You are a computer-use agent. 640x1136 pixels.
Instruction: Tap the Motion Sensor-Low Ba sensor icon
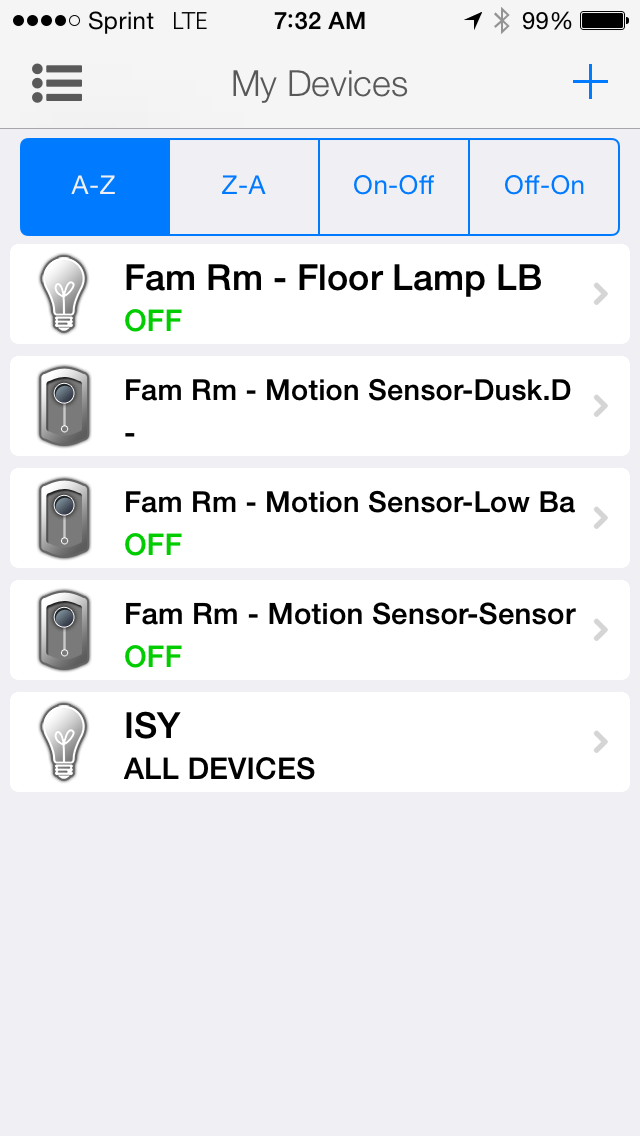coord(63,517)
